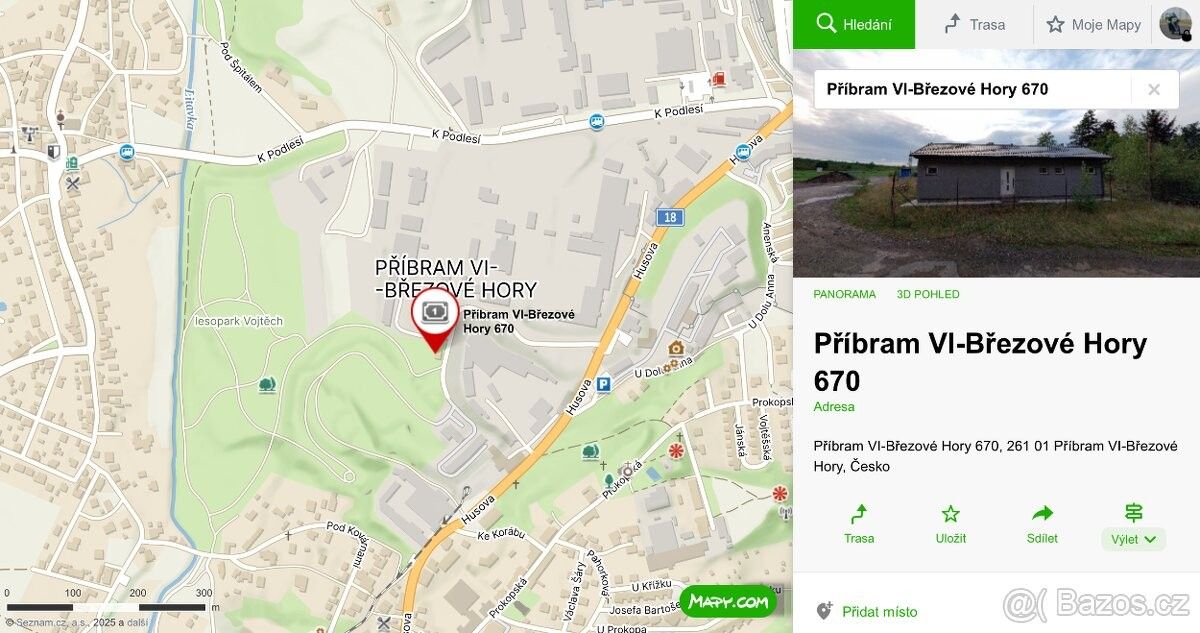Save the place with the Uložit star icon

coord(950,515)
